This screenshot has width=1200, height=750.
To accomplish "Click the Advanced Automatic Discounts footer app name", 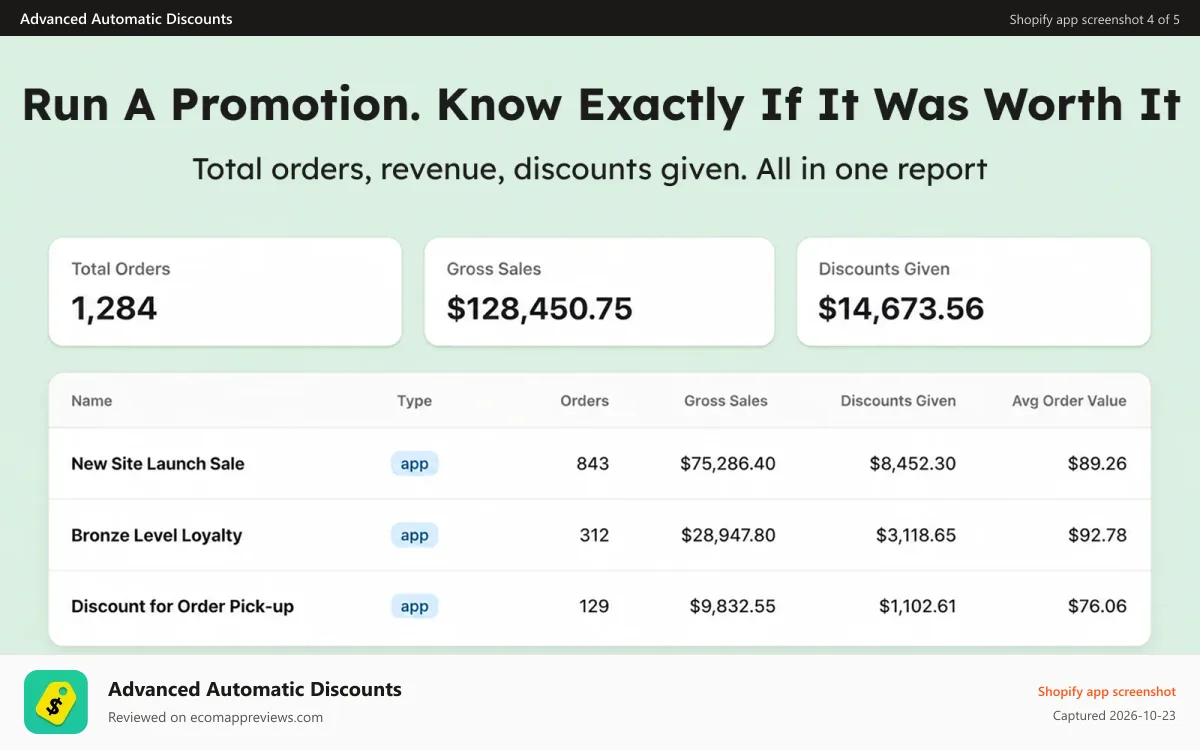I will coord(255,689).
